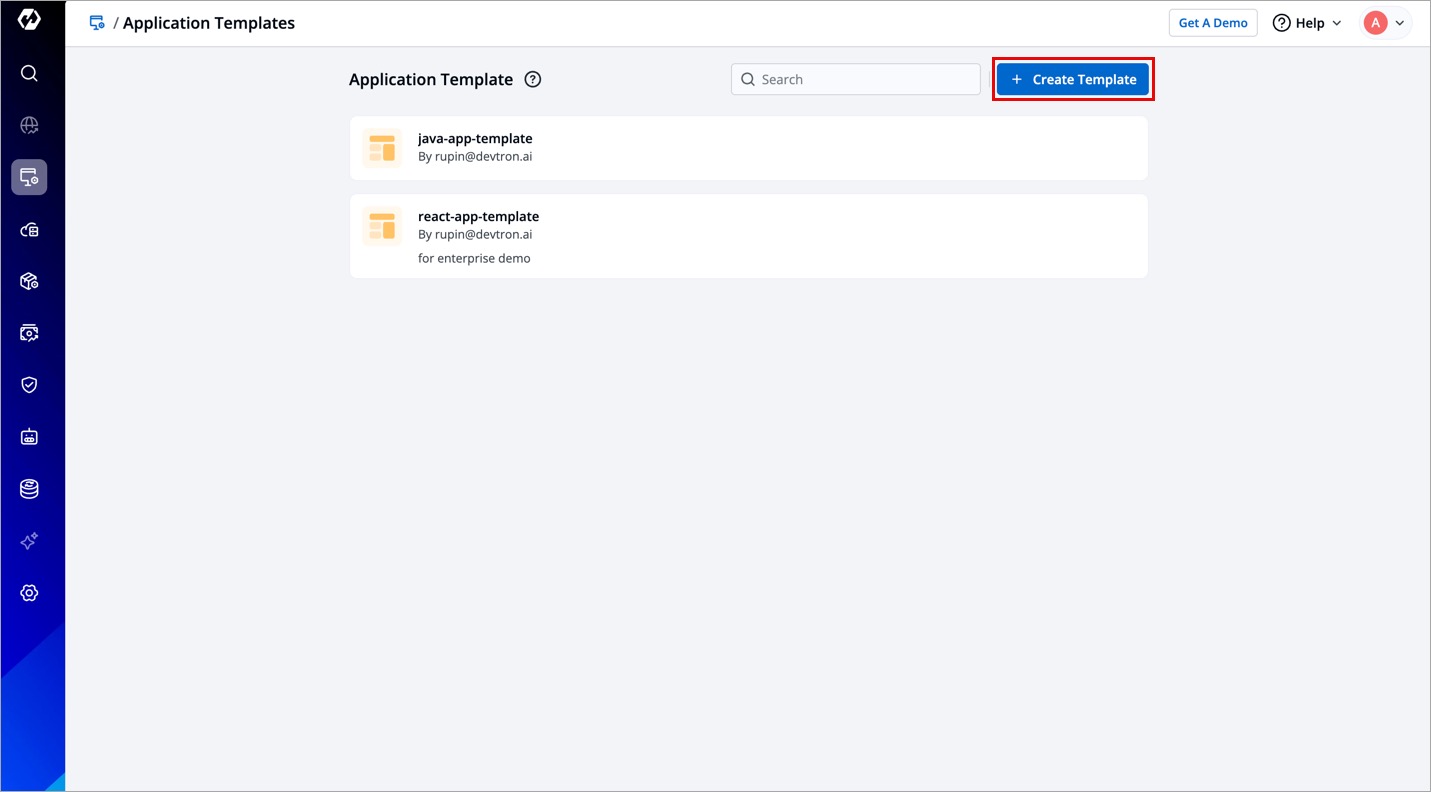Click the Create Template button
Viewport: 1431px width, 792px height.
click(x=1073, y=80)
